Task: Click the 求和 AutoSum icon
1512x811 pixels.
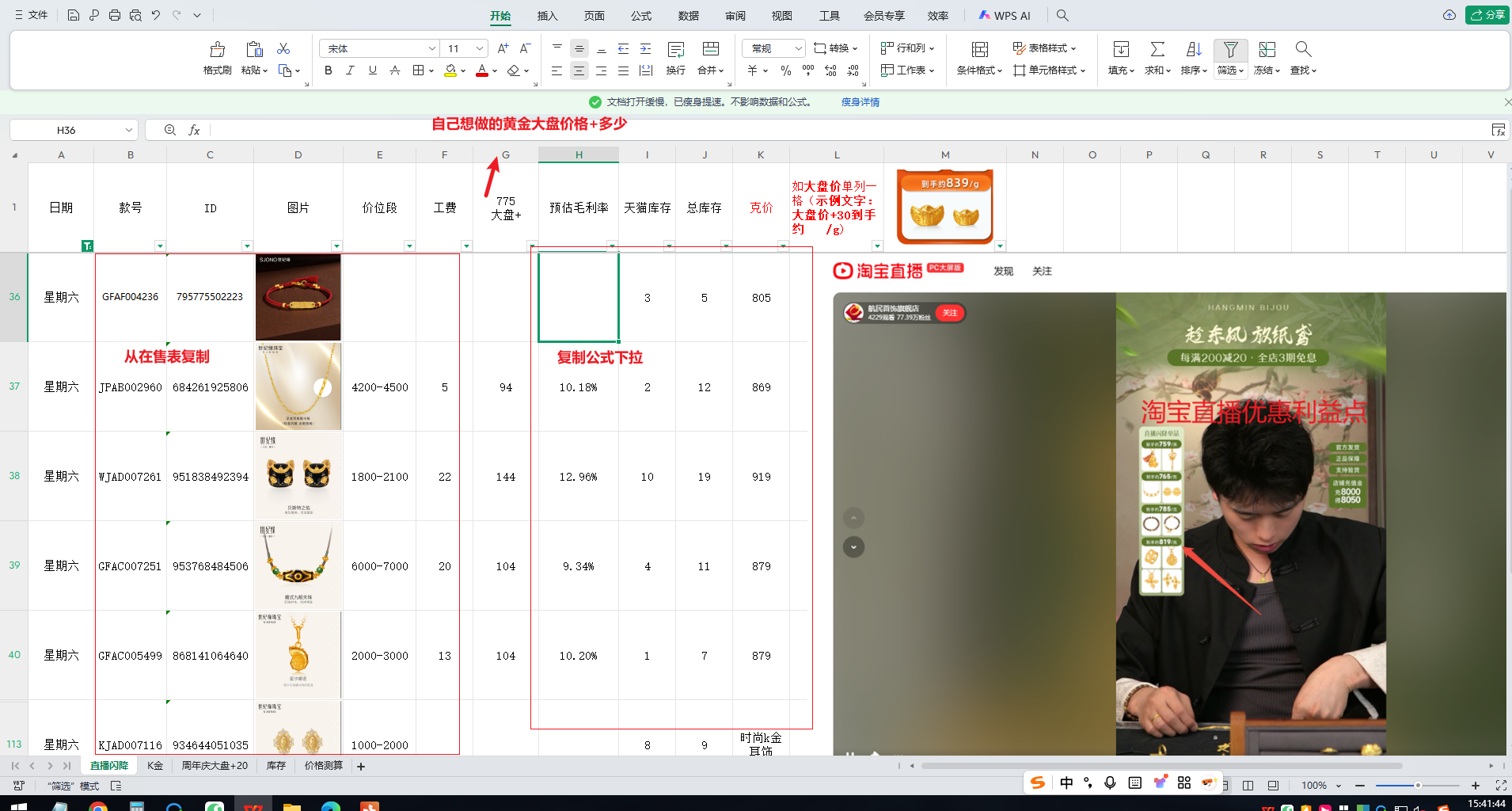Action: (1157, 50)
